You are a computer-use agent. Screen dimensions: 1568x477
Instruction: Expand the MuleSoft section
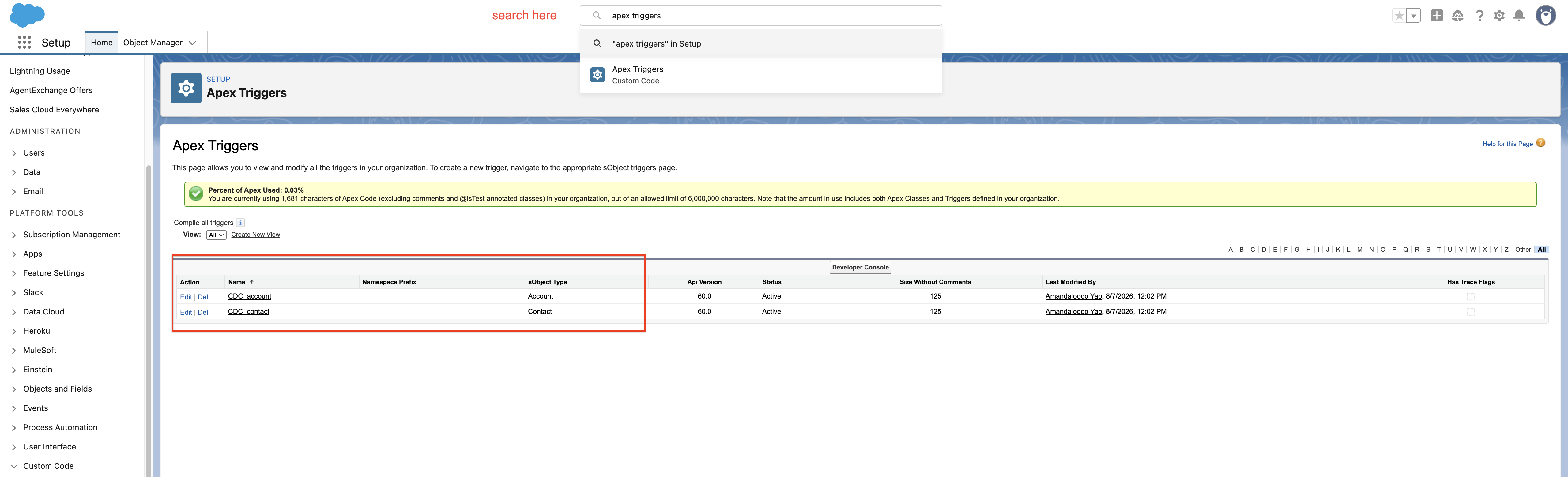[x=14, y=351]
